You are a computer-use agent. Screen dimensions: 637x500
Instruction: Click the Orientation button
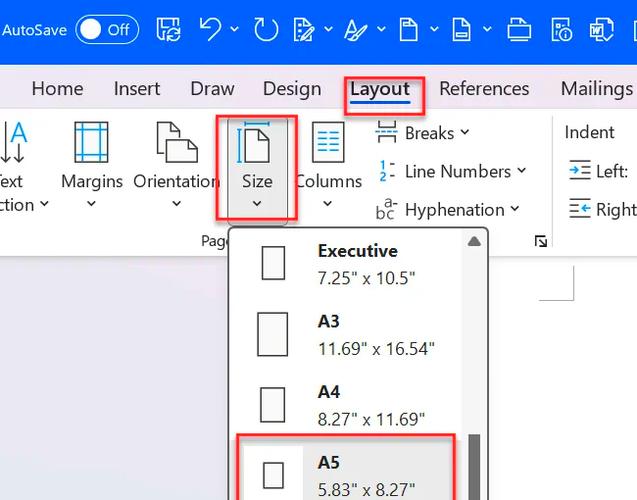coord(176,166)
